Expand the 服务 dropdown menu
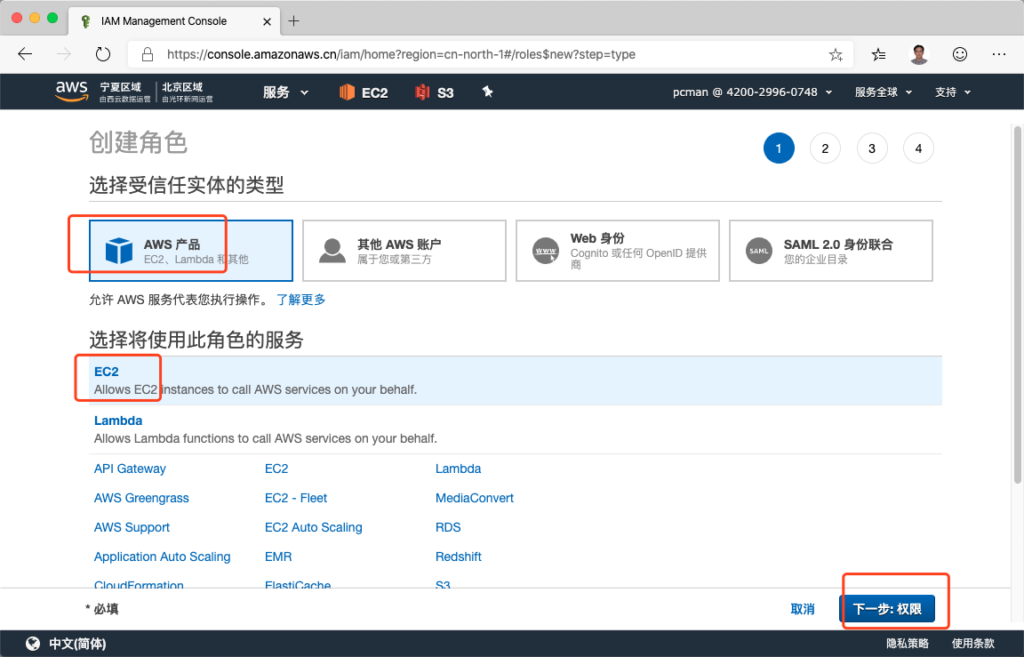 286,92
